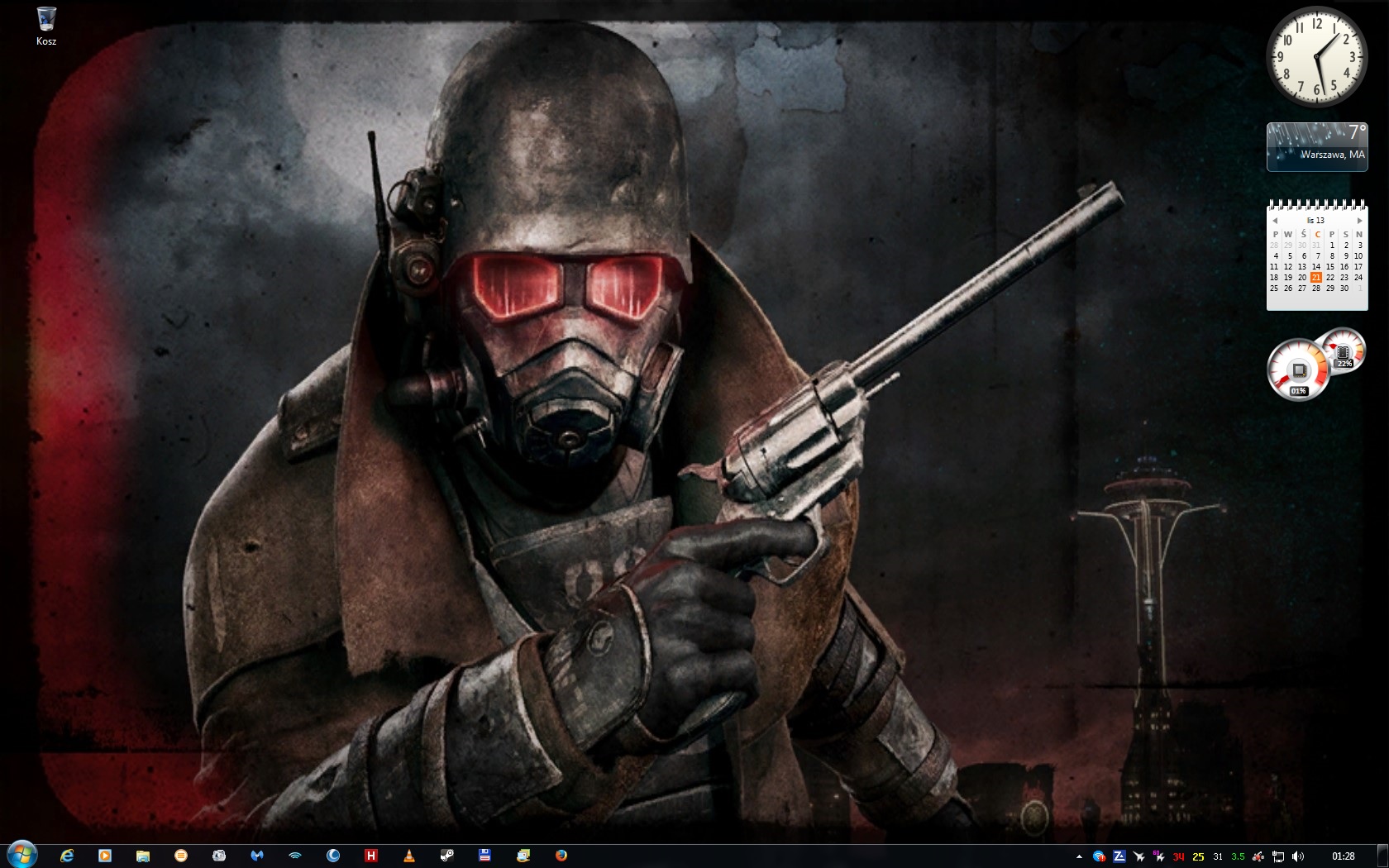Click the blue crescent moon taskbar icon
Screen dimensions: 1389x868
[x=333, y=856]
